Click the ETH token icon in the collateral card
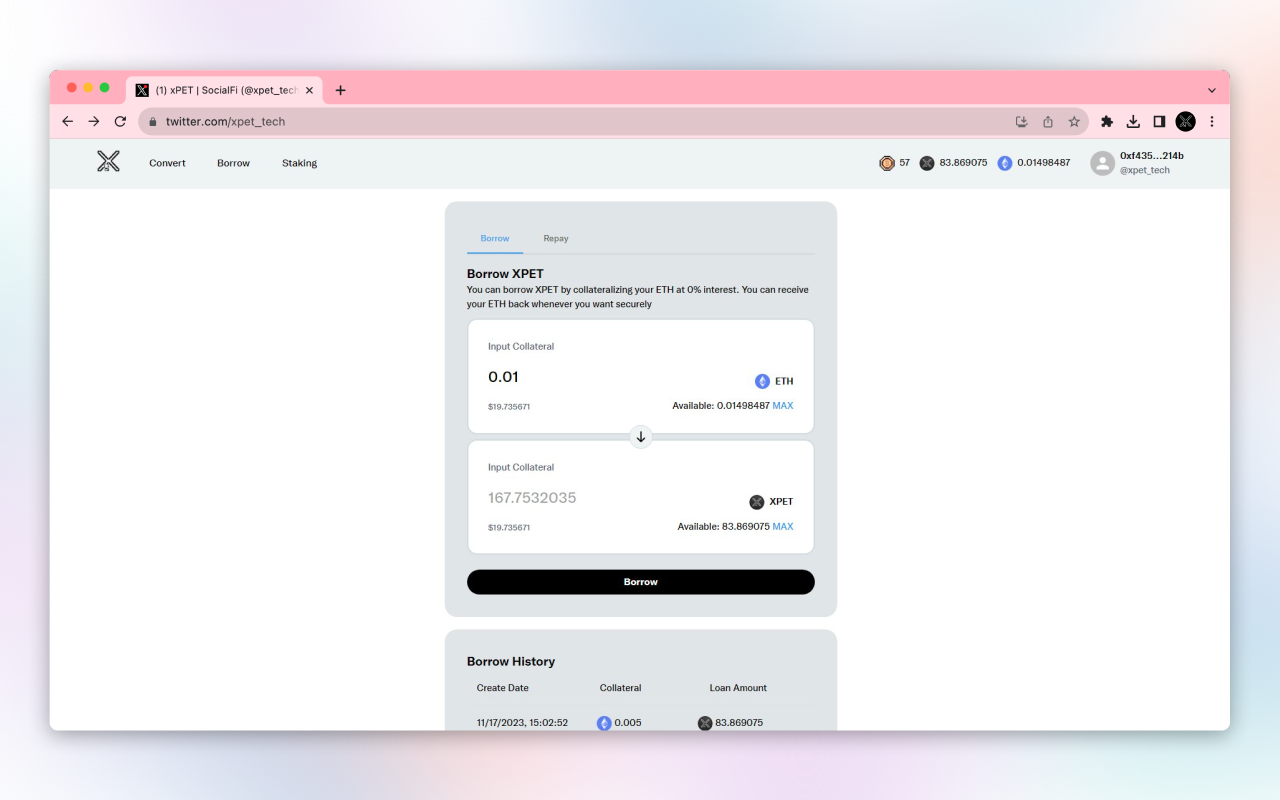 762,381
